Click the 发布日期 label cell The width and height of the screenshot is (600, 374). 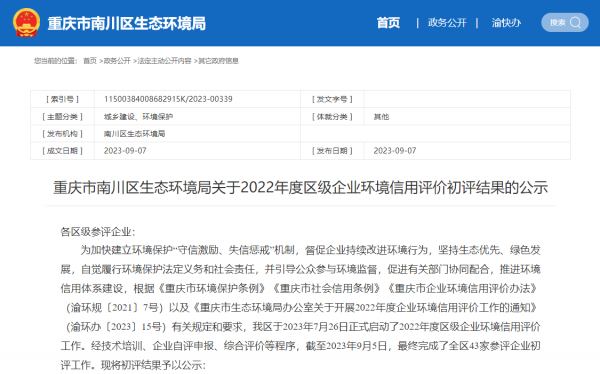[x=332, y=150]
